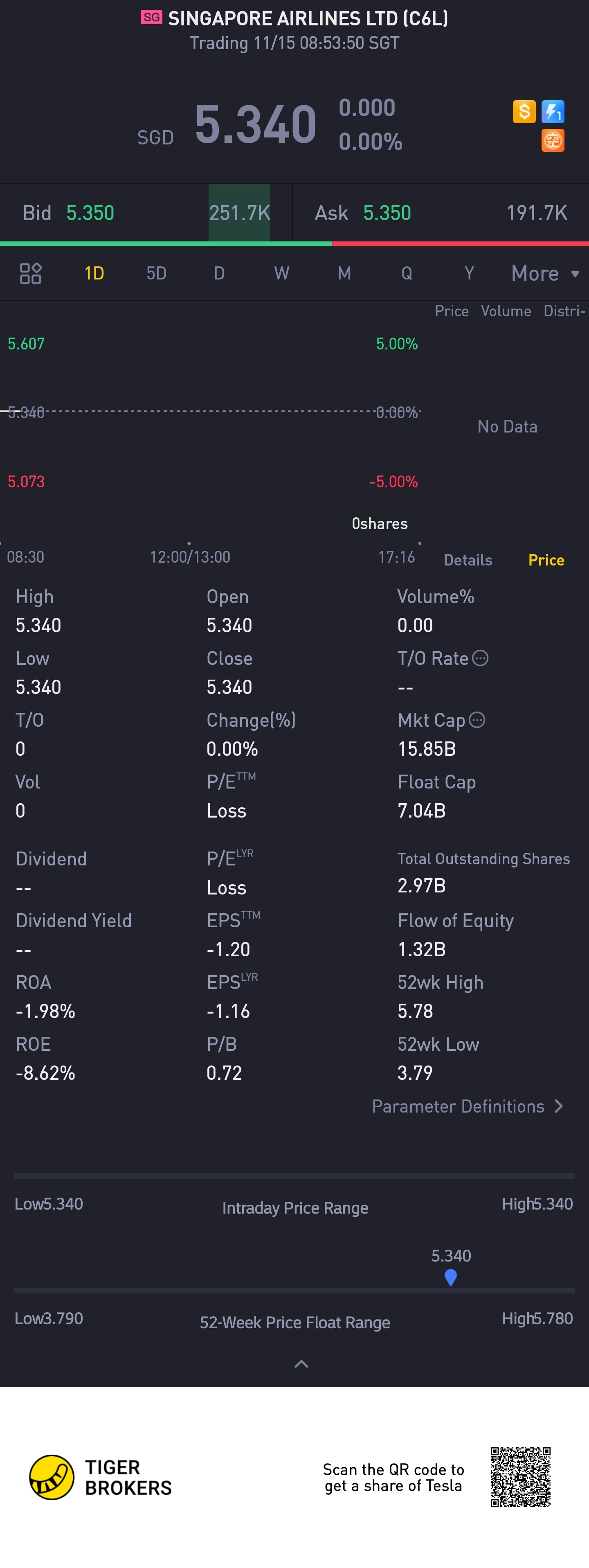The image size is (589, 1568).
Task: Tap the orange round badge icon
Action: (553, 141)
